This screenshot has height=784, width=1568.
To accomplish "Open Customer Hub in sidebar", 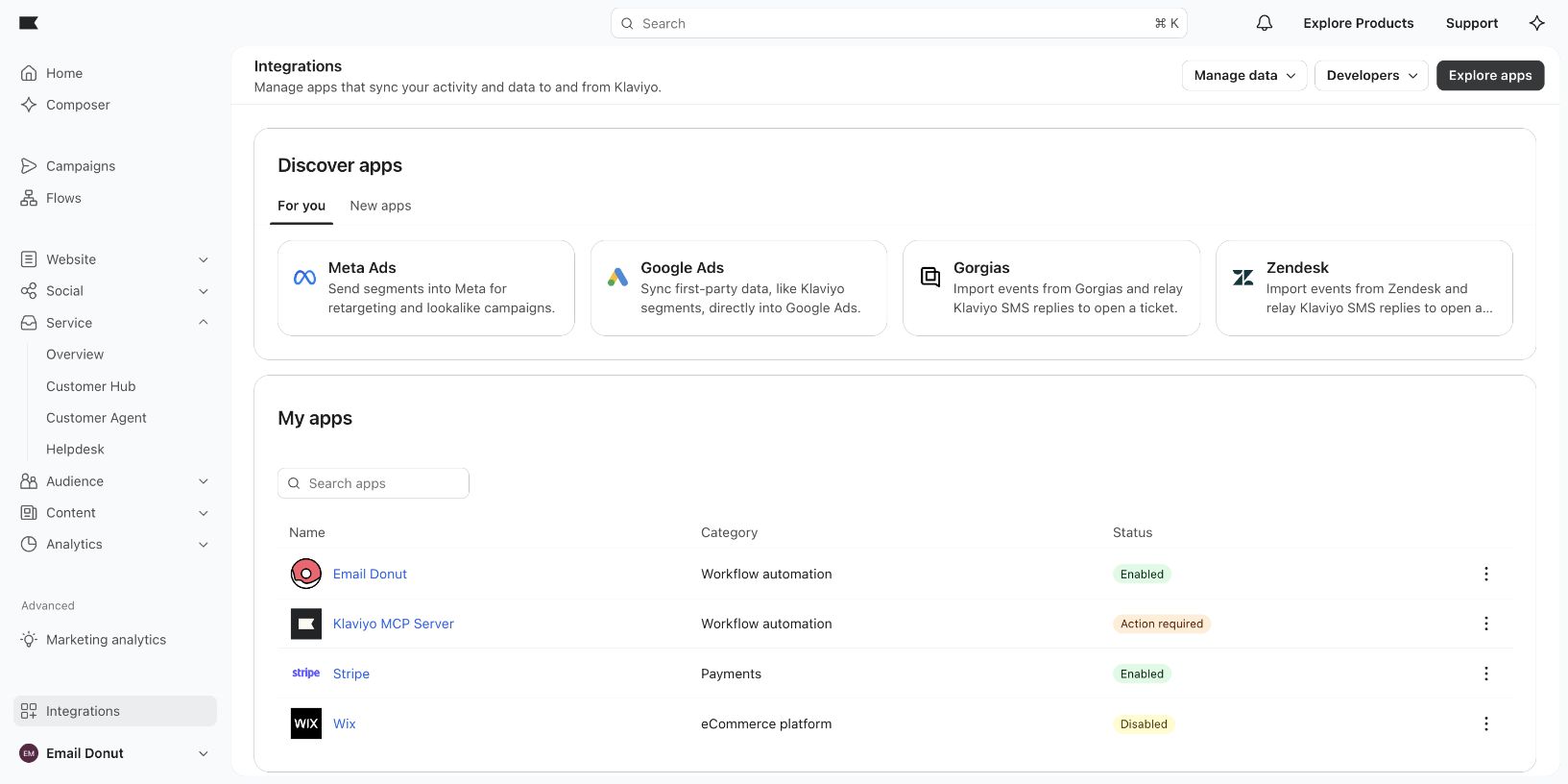I will 91,386.
